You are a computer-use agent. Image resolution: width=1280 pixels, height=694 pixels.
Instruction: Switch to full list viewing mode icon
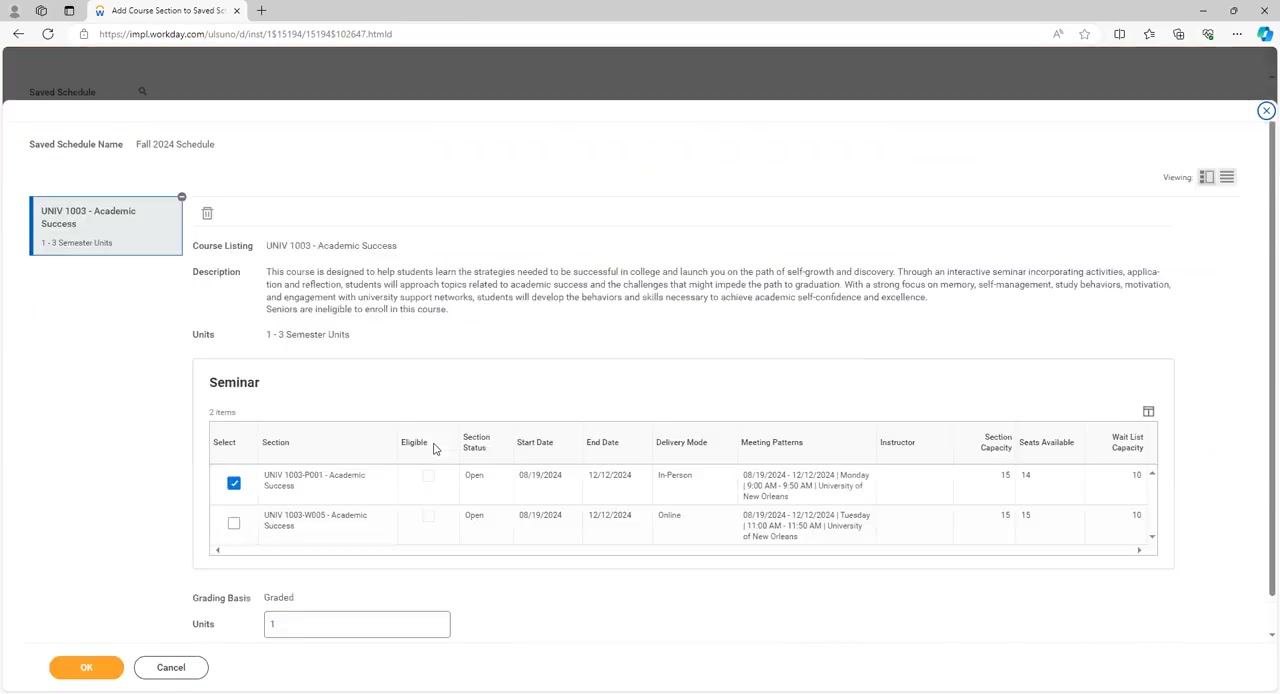tap(1227, 177)
